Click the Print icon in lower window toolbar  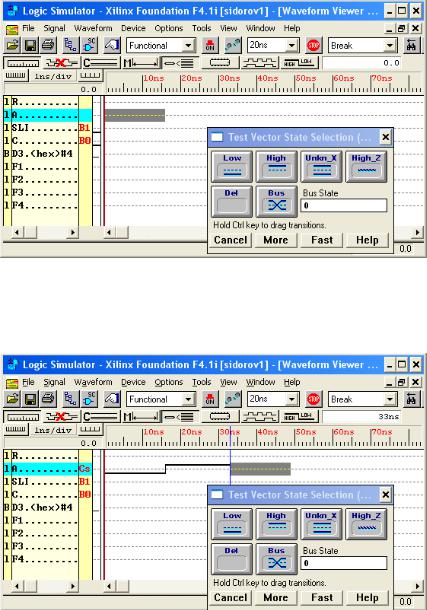click(49, 399)
